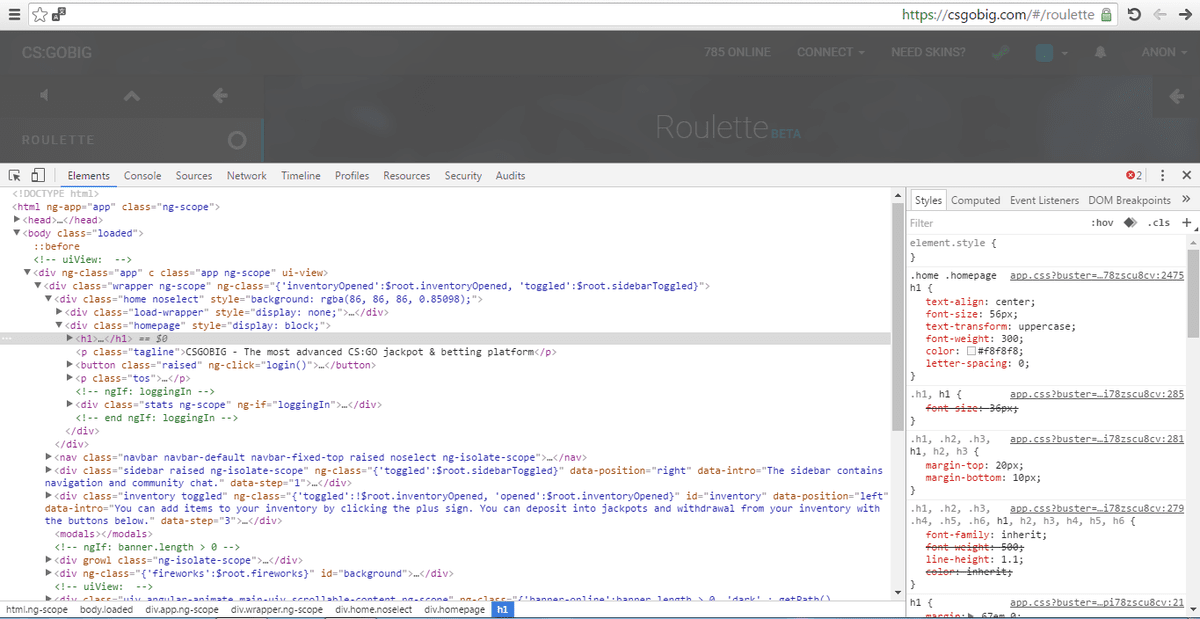Click the bookmark star icon
1200x619 pixels.
[x=39, y=15]
